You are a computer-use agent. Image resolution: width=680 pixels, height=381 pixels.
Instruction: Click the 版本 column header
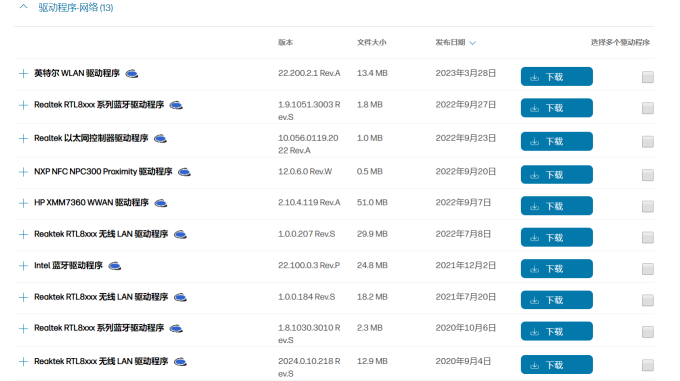tap(285, 42)
